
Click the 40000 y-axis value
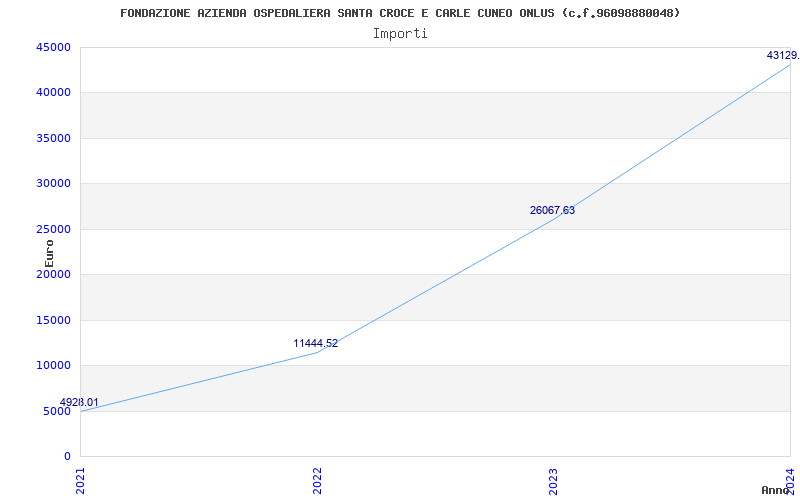coord(53,93)
